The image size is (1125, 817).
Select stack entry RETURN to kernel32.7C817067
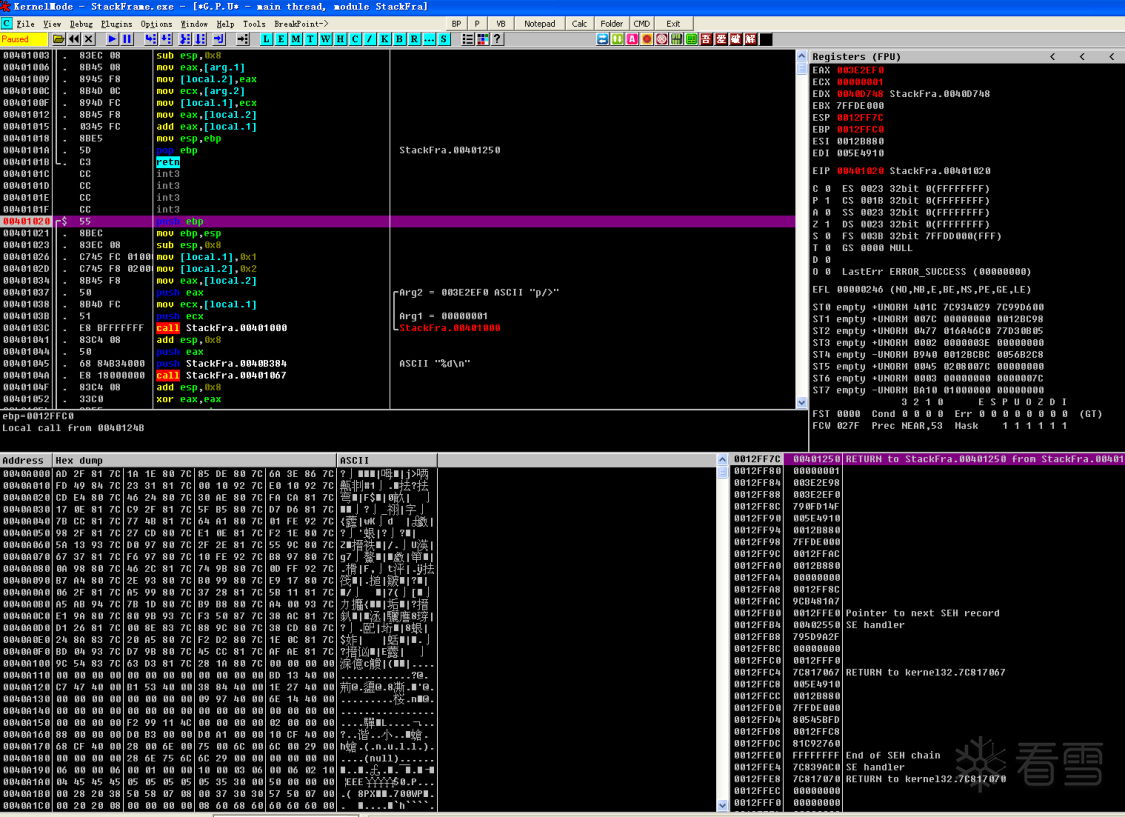click(926, 673)
